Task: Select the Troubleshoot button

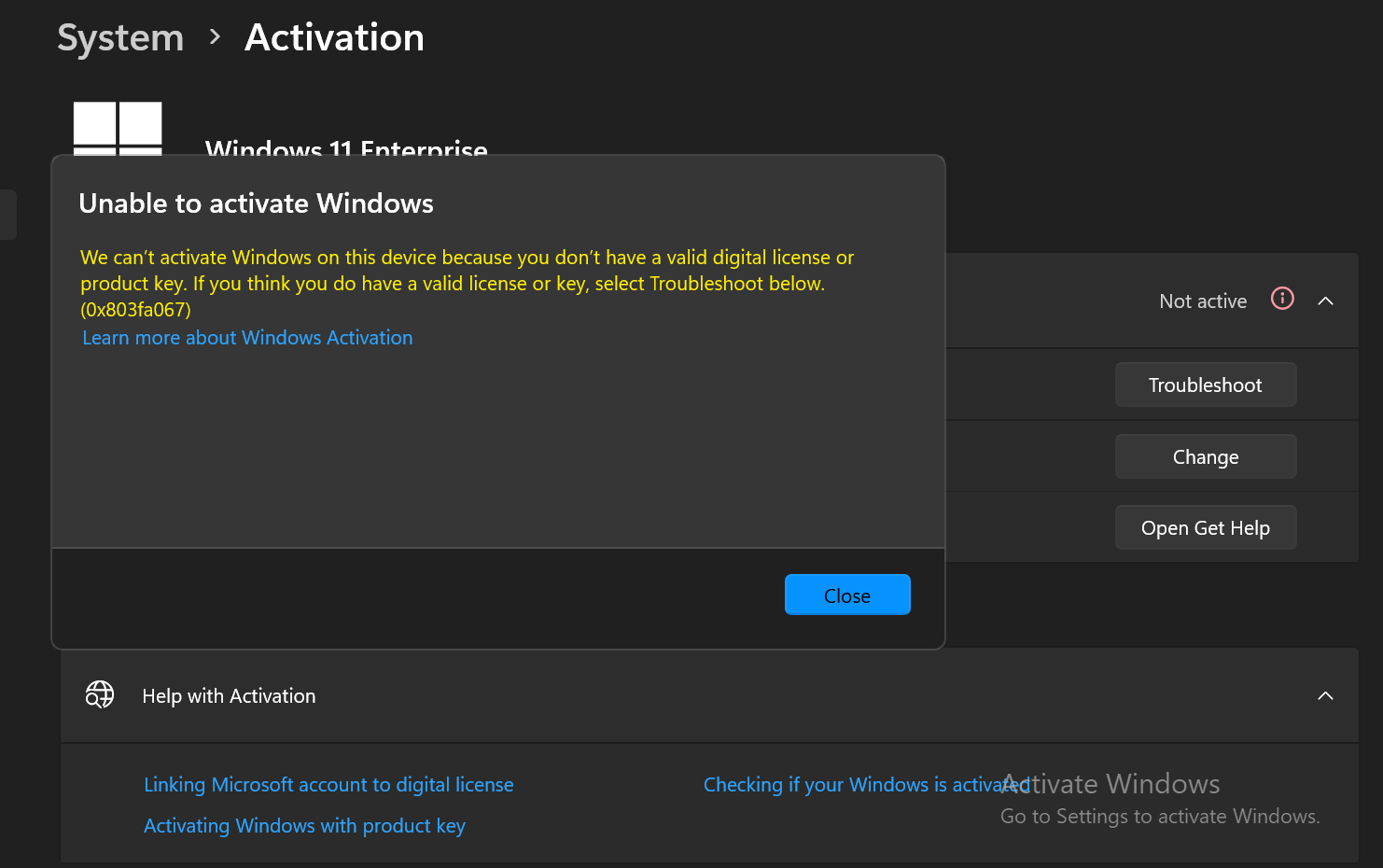Action: click(1205, 385)
